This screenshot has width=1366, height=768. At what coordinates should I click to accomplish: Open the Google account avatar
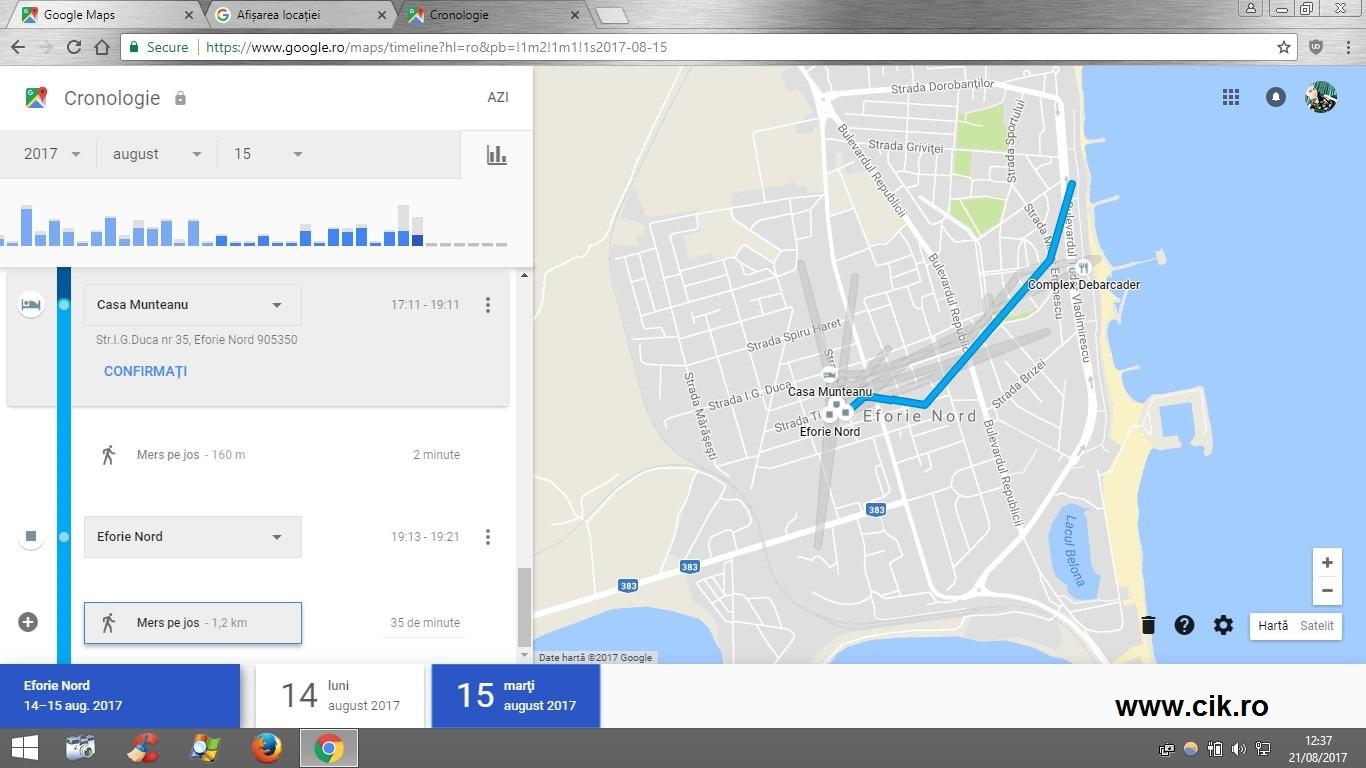[x=1321, y=97]
